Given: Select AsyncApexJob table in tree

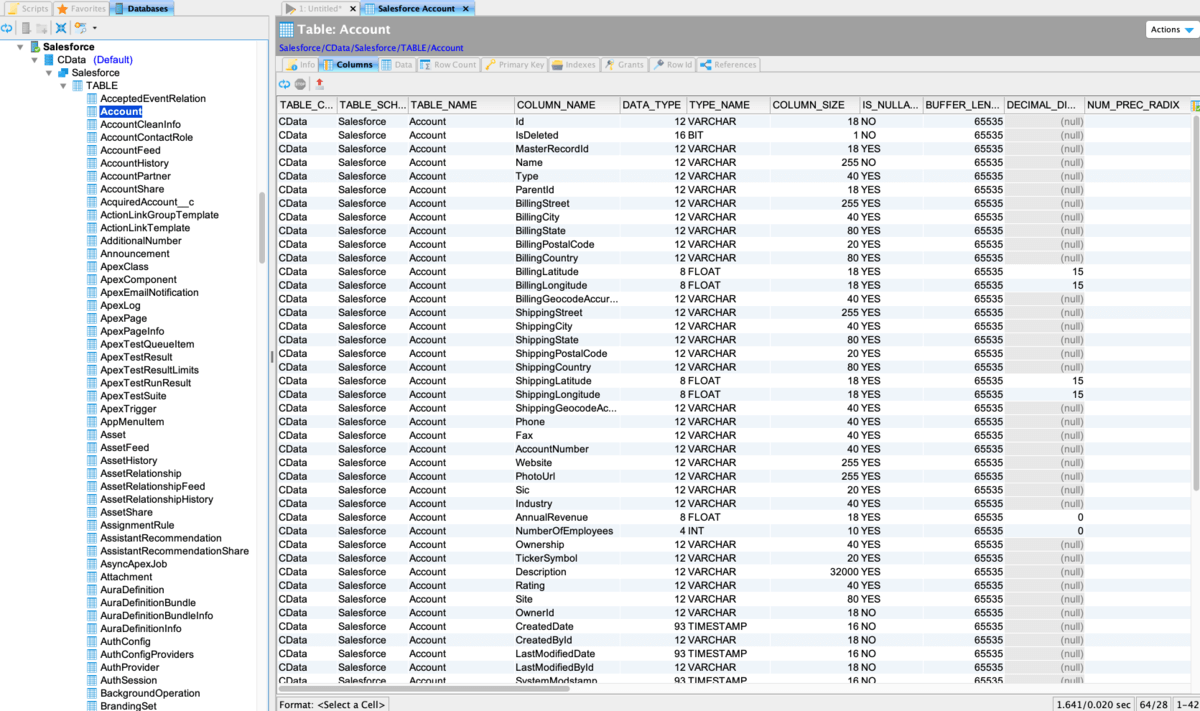Looking at the screenshot, I should click(x=135, y=564).
